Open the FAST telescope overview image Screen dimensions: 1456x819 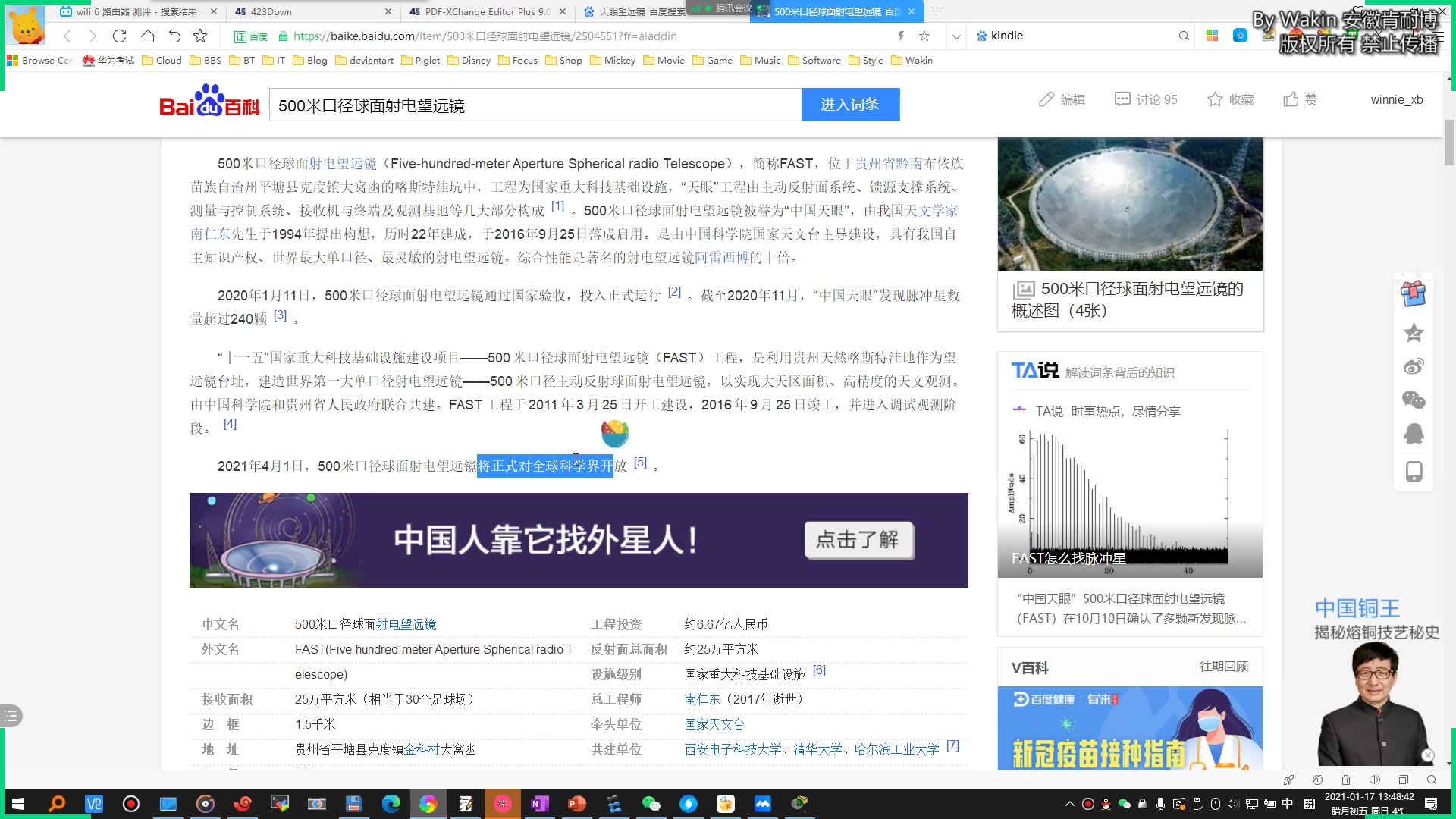(x=1130, y=204)
